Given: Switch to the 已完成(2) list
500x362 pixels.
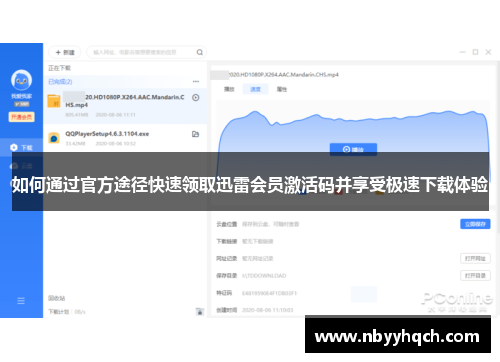Looking at the screenshot, I should [60, 82].
